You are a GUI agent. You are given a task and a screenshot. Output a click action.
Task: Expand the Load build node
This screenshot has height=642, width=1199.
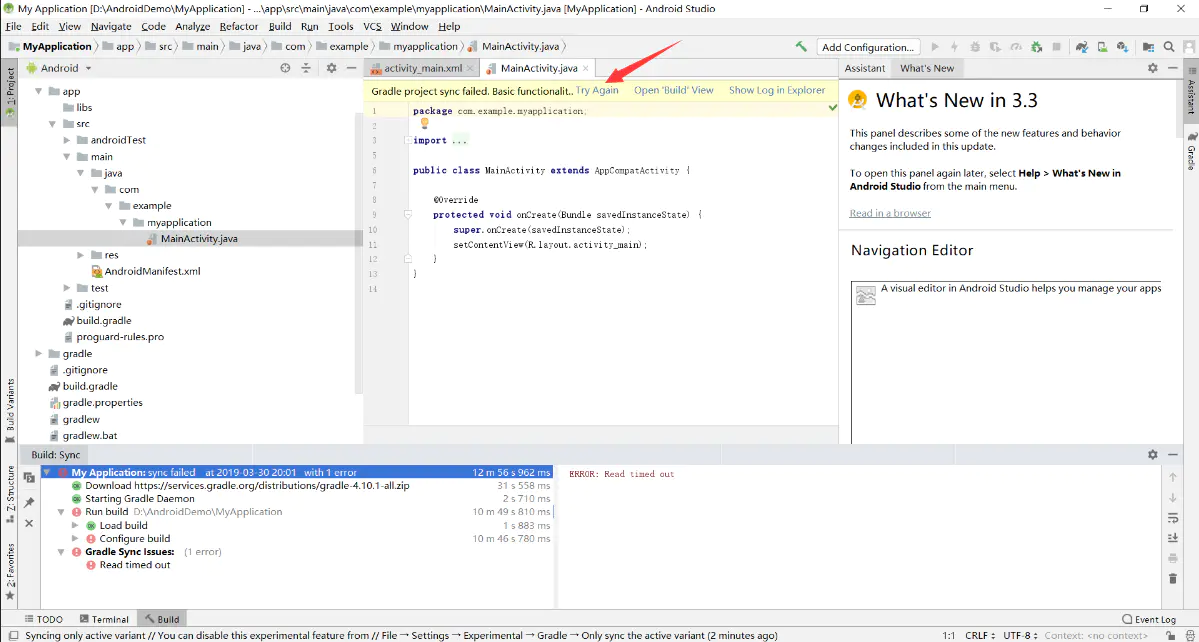point(75,526)
